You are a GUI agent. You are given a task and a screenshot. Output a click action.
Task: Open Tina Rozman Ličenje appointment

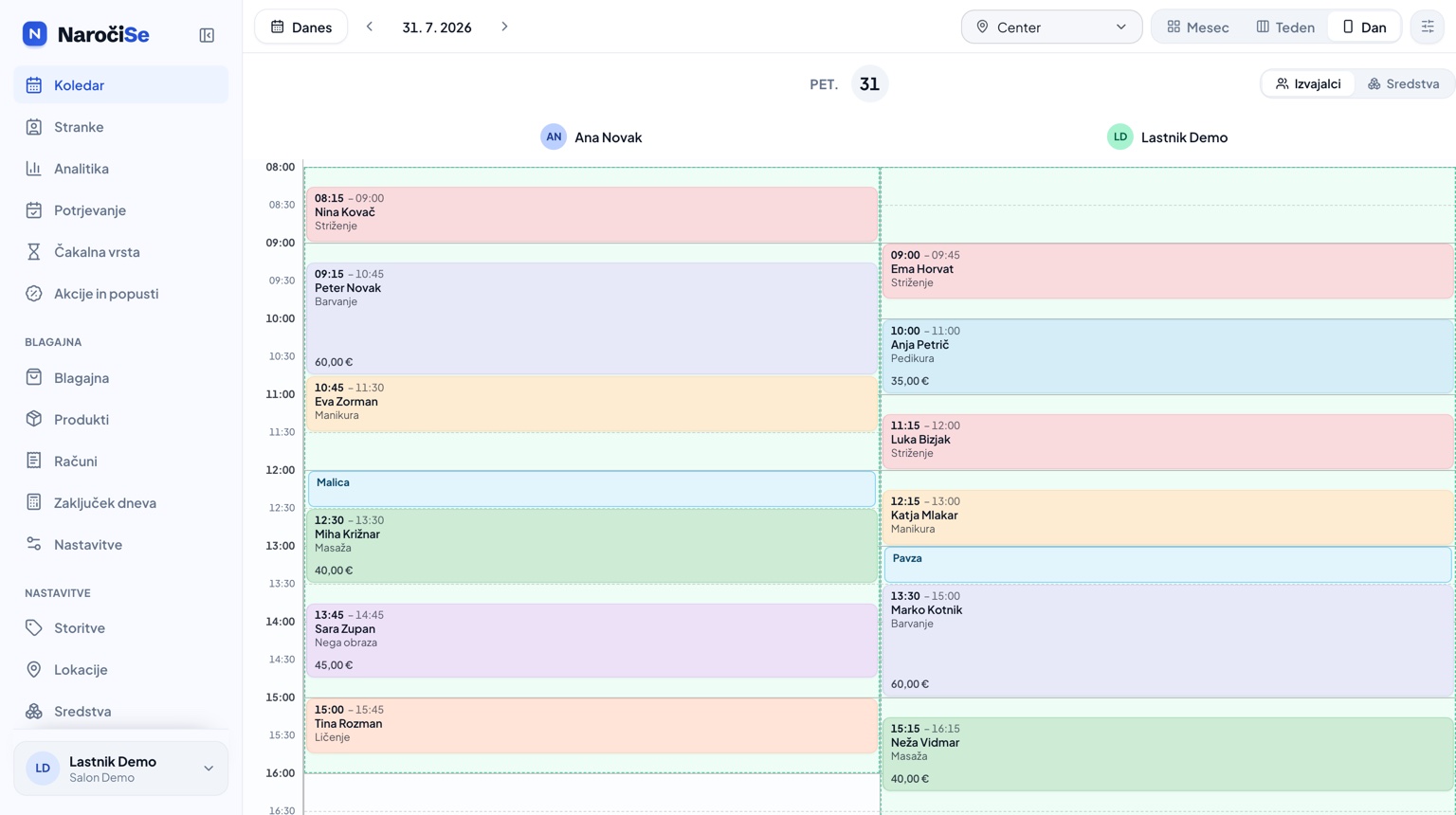591,726
